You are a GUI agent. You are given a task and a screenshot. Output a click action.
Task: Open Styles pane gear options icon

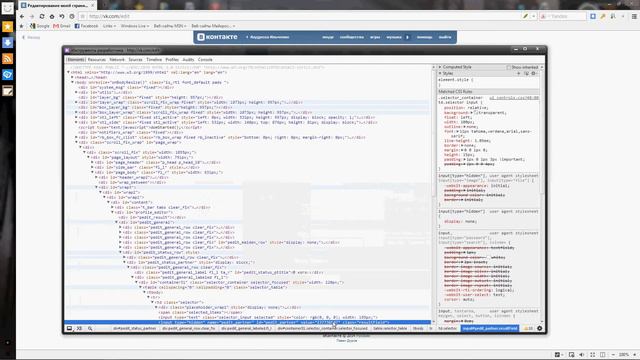pos(533,73)
